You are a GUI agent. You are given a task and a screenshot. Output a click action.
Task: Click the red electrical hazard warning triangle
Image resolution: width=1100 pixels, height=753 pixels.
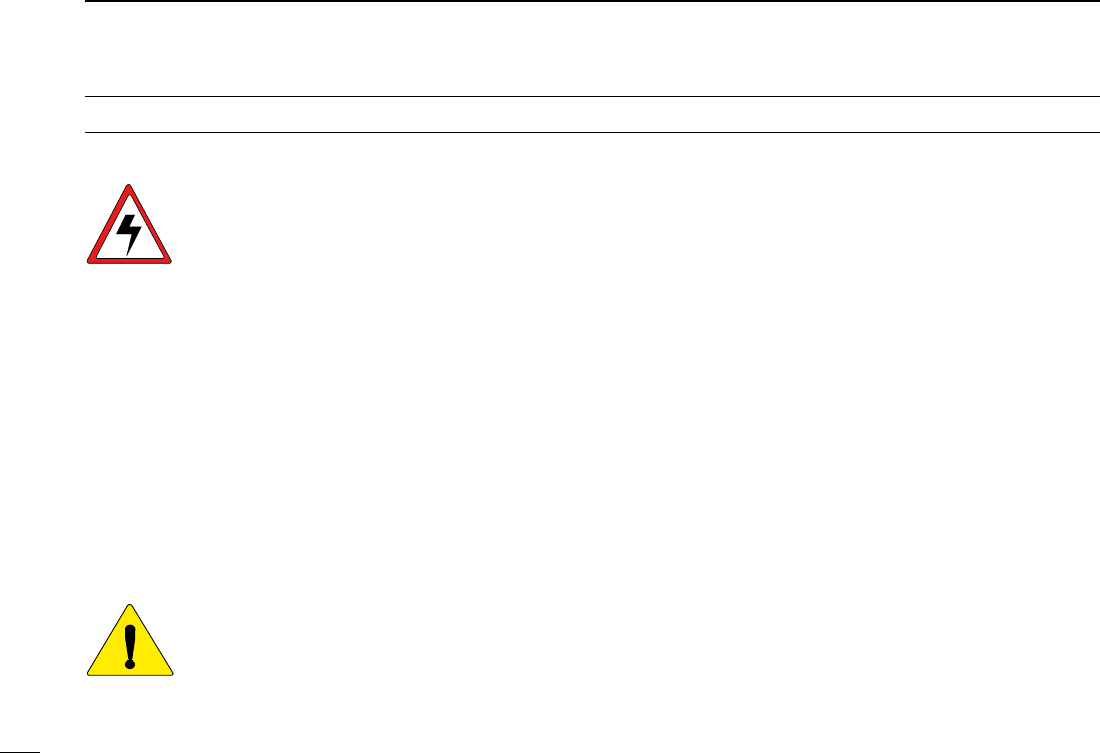129,224
